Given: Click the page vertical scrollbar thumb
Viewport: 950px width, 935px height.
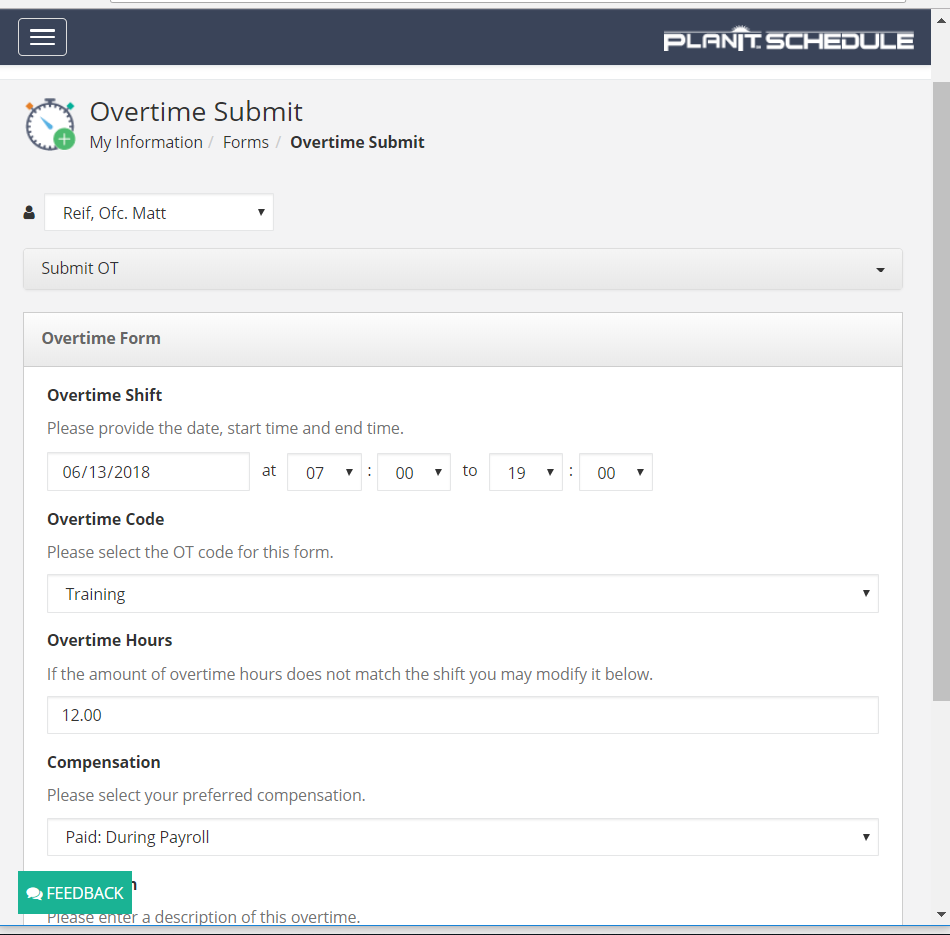Looking at the screenshot, I should tap(941, 391).
